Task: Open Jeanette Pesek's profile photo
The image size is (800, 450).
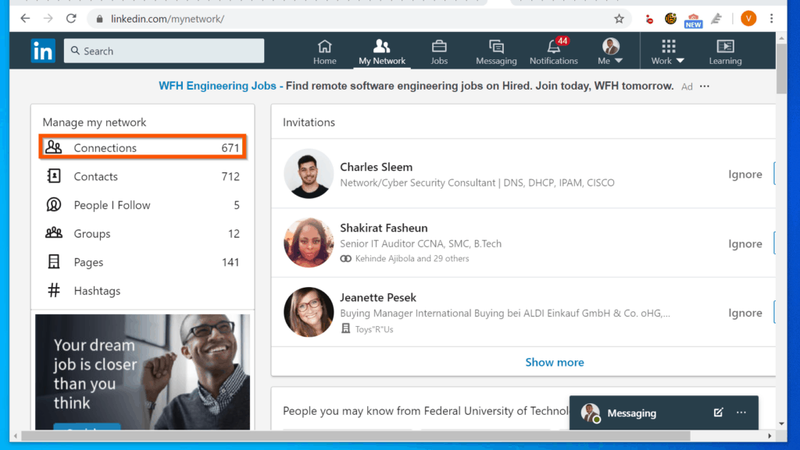Action: (x=309, y=312)
